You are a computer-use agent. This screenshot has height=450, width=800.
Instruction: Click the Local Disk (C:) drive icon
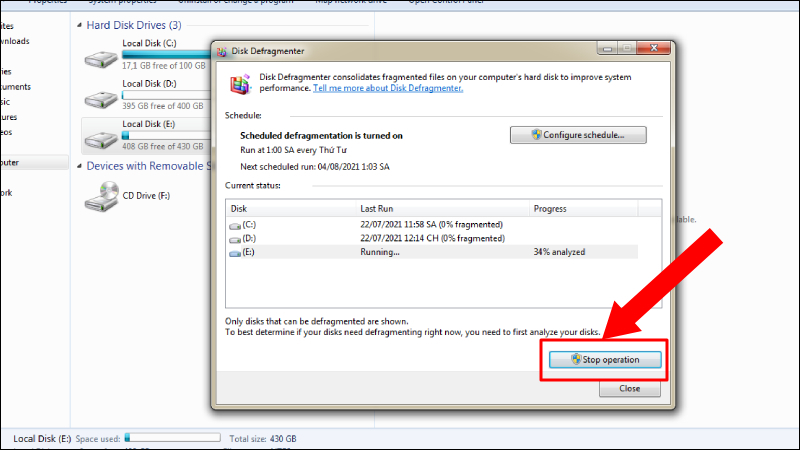pyautogui.click(x=101, y=59)
